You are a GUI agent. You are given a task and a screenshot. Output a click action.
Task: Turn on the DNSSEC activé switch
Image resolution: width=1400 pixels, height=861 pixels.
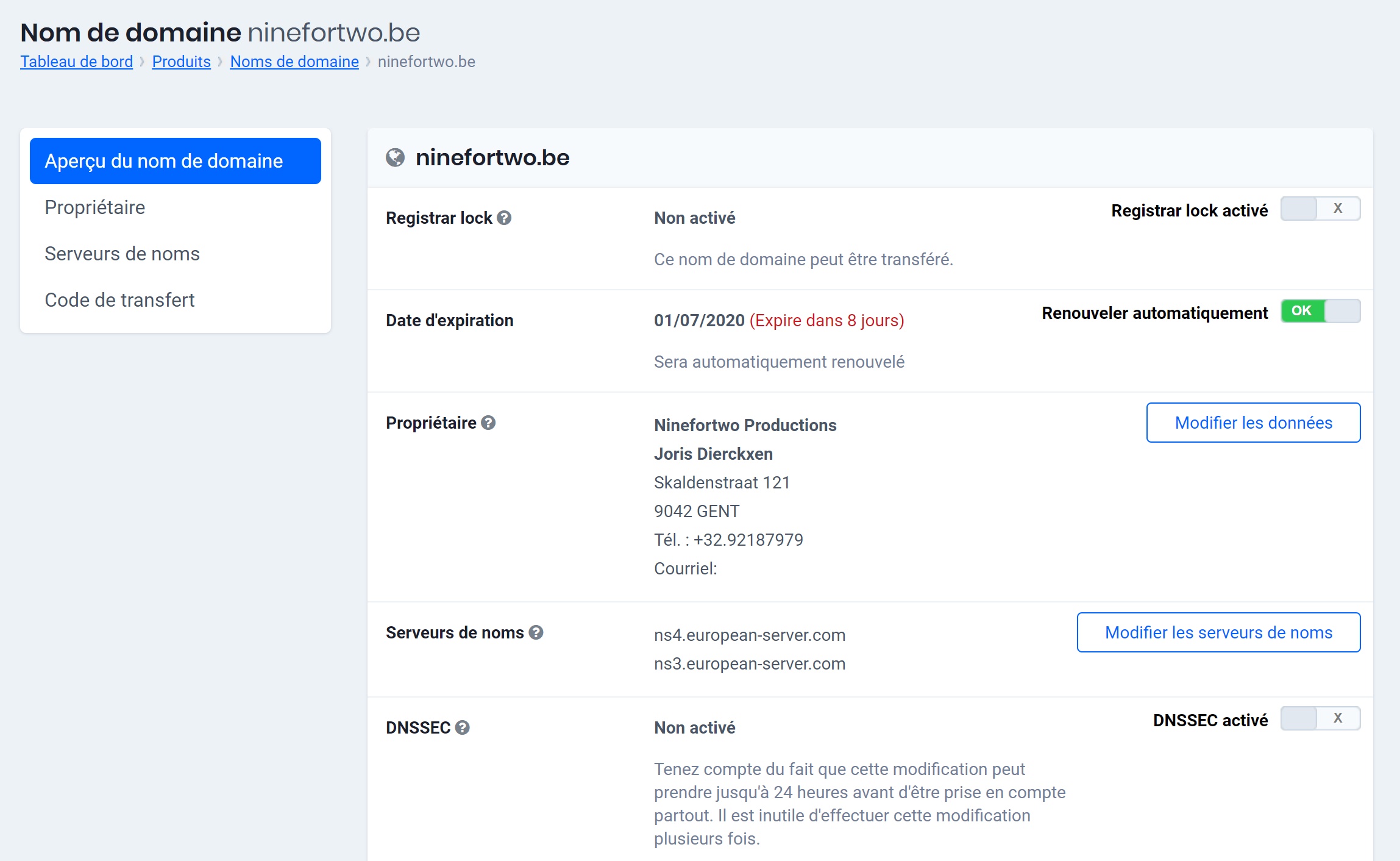(1320, 718)
